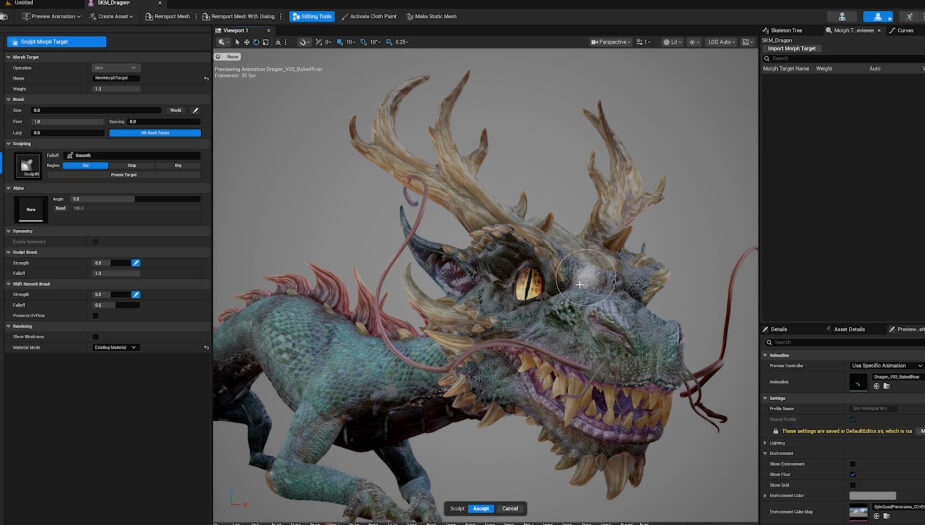This screenshot has height=525, width=925.
Task: Click the Sculpt brush thumbnail icon
Action: point(28,166)
